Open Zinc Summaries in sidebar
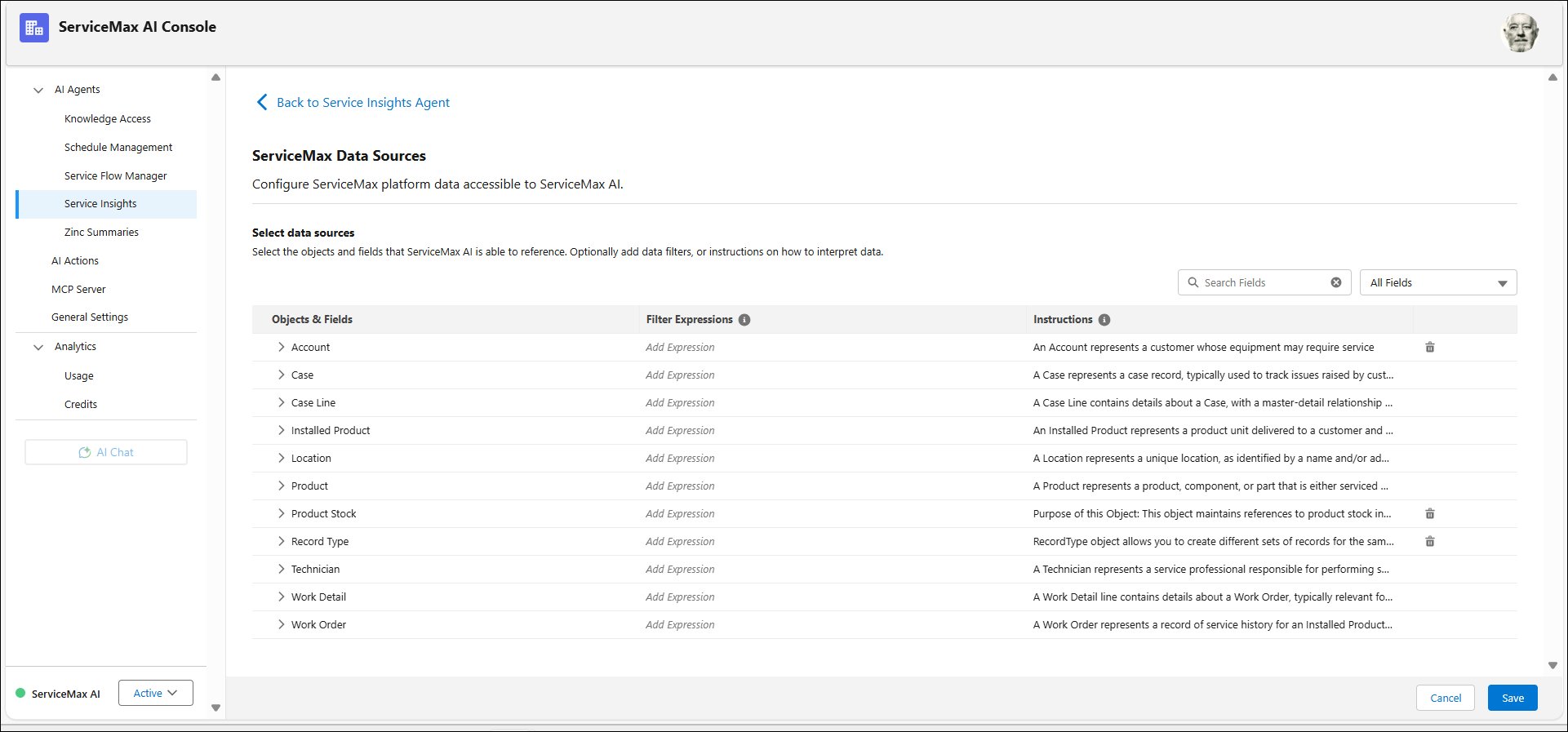The width and height of the screenshot is (1568, 732). point(101,233)
